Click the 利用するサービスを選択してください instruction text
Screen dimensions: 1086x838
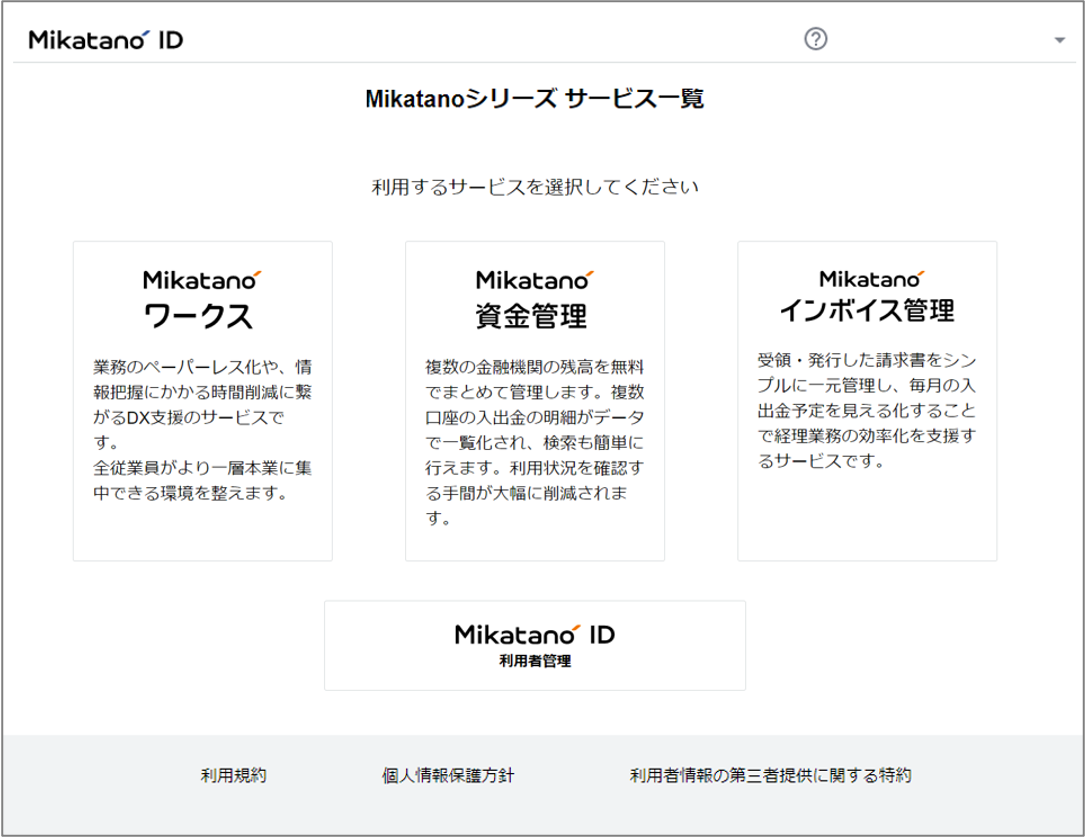(x=535, y=187)
